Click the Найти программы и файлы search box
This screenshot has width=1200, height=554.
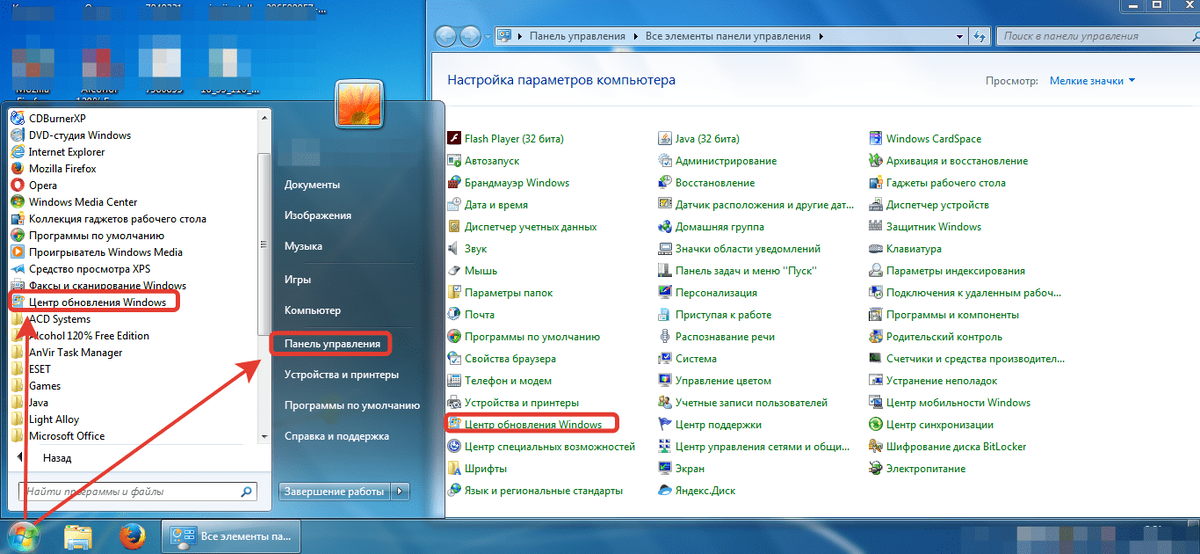pyautogui.click(x=137, y=491)
